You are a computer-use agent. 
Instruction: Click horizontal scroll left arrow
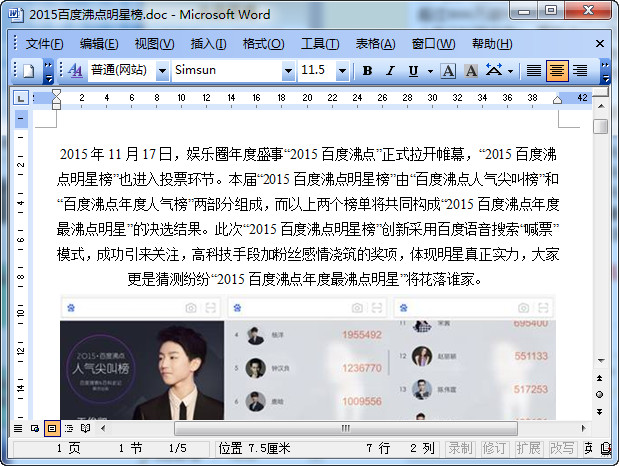click(x=103, y=428)
